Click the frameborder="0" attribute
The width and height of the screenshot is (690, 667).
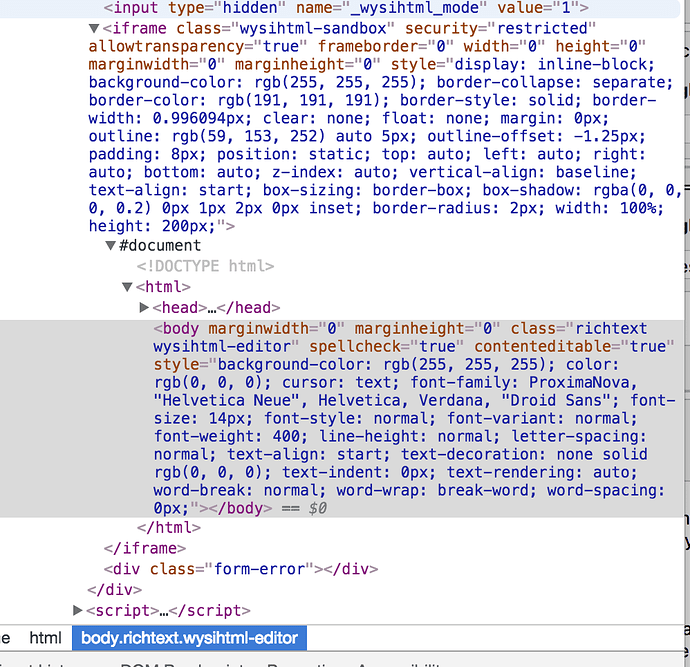[385, 47]
